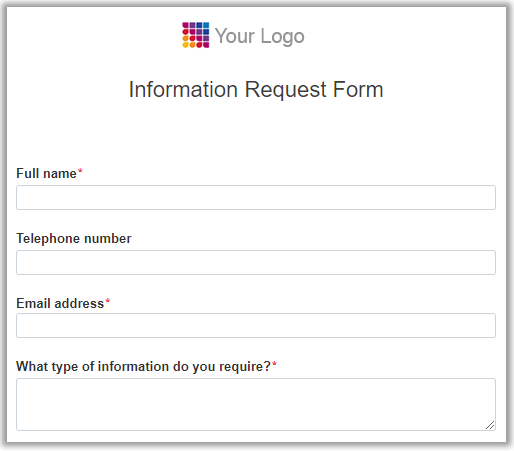Click the Full name label
Image resolution: width=514 pixels, height=451 pixels.
coord(46,174)
